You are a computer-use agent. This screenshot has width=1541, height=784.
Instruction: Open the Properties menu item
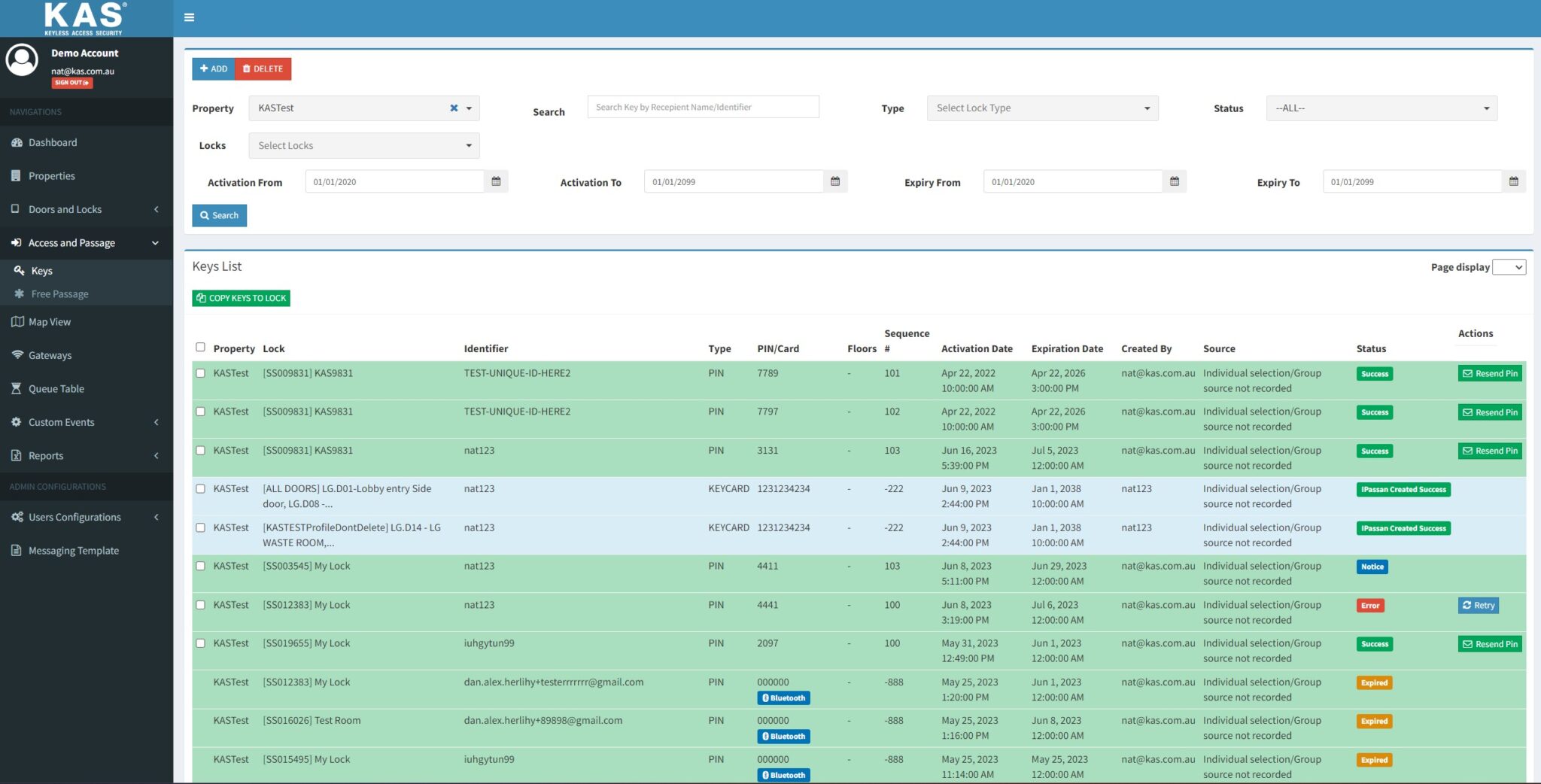point(87,175)
